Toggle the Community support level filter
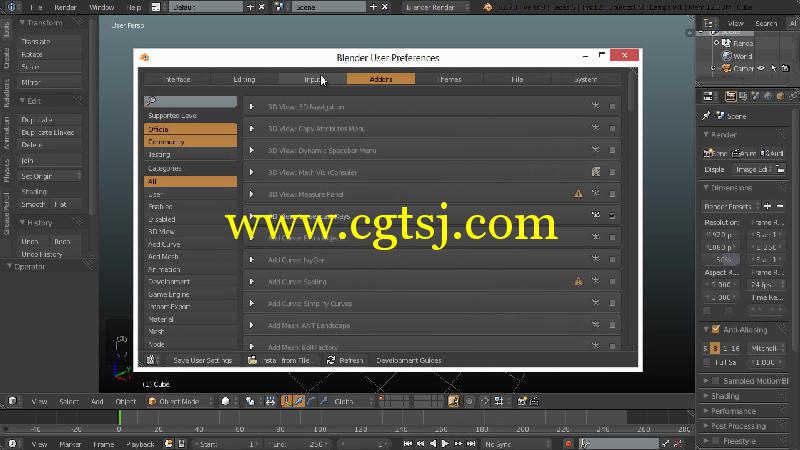 tap(190, 141)
